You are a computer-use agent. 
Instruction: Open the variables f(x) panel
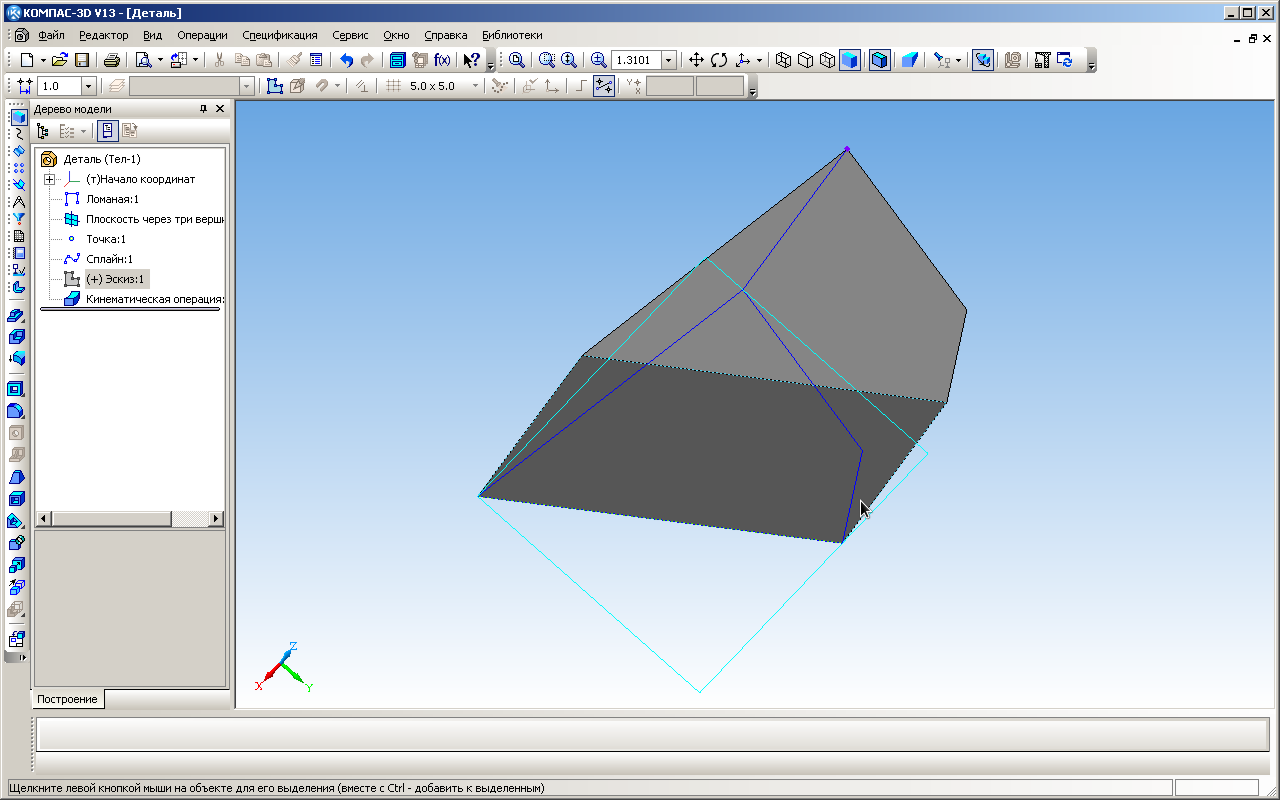pos(442,60)
